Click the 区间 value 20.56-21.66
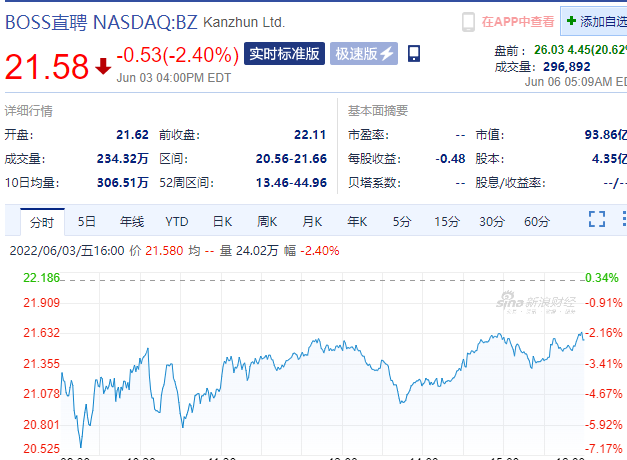This screenshot has width=627, height=460. 291,159
